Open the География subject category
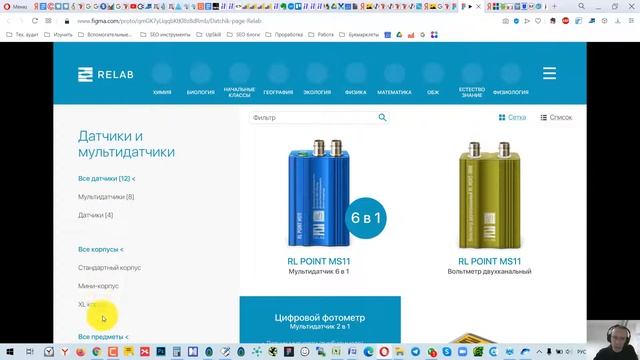Viewport: 640px width, 360px height. [278, 80]
